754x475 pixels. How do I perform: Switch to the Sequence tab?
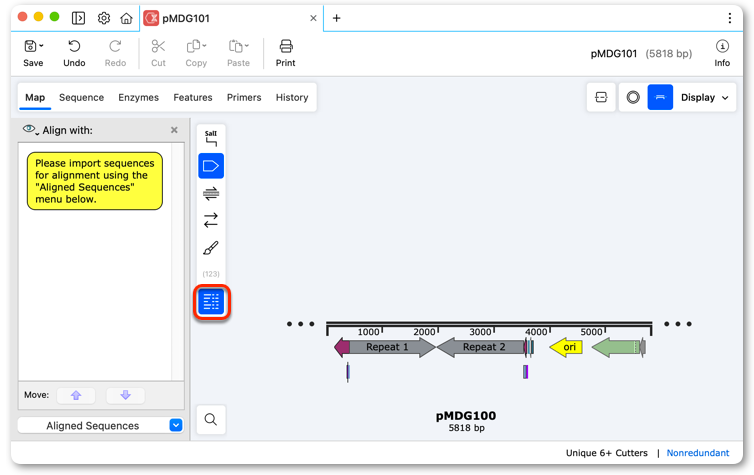point(81,98)
